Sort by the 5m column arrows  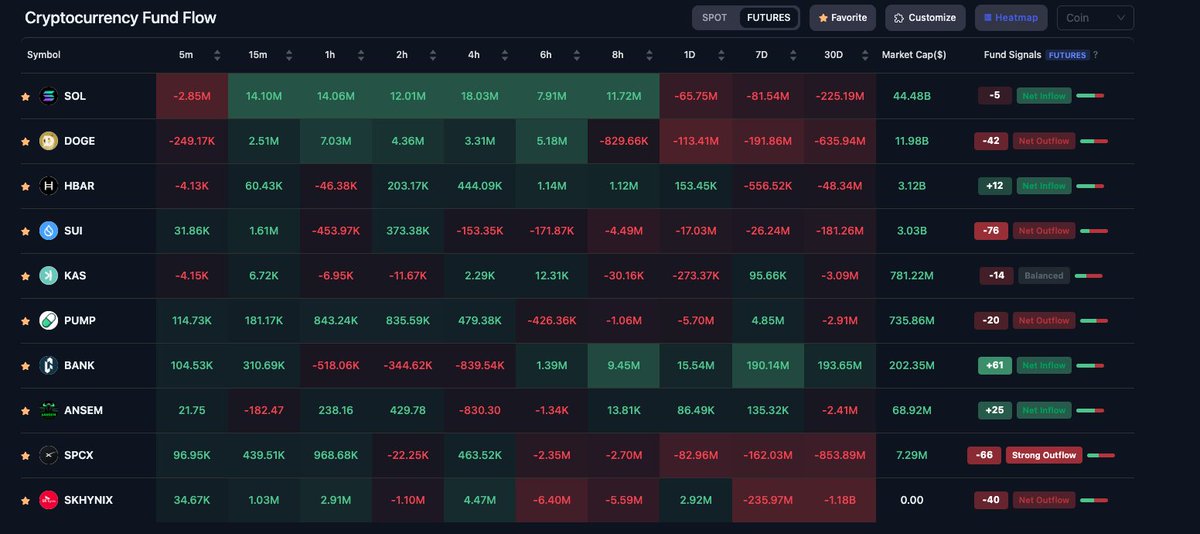(x=217, y=55)
